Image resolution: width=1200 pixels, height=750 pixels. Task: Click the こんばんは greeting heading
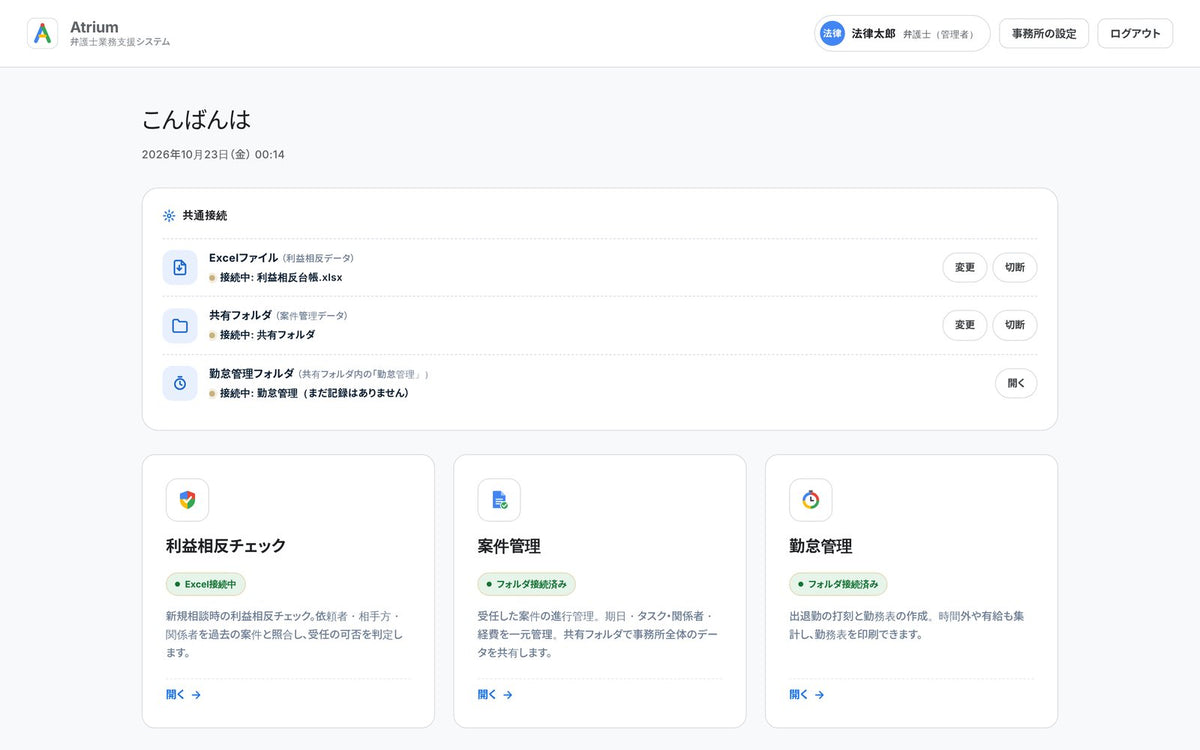coord(196,120)
